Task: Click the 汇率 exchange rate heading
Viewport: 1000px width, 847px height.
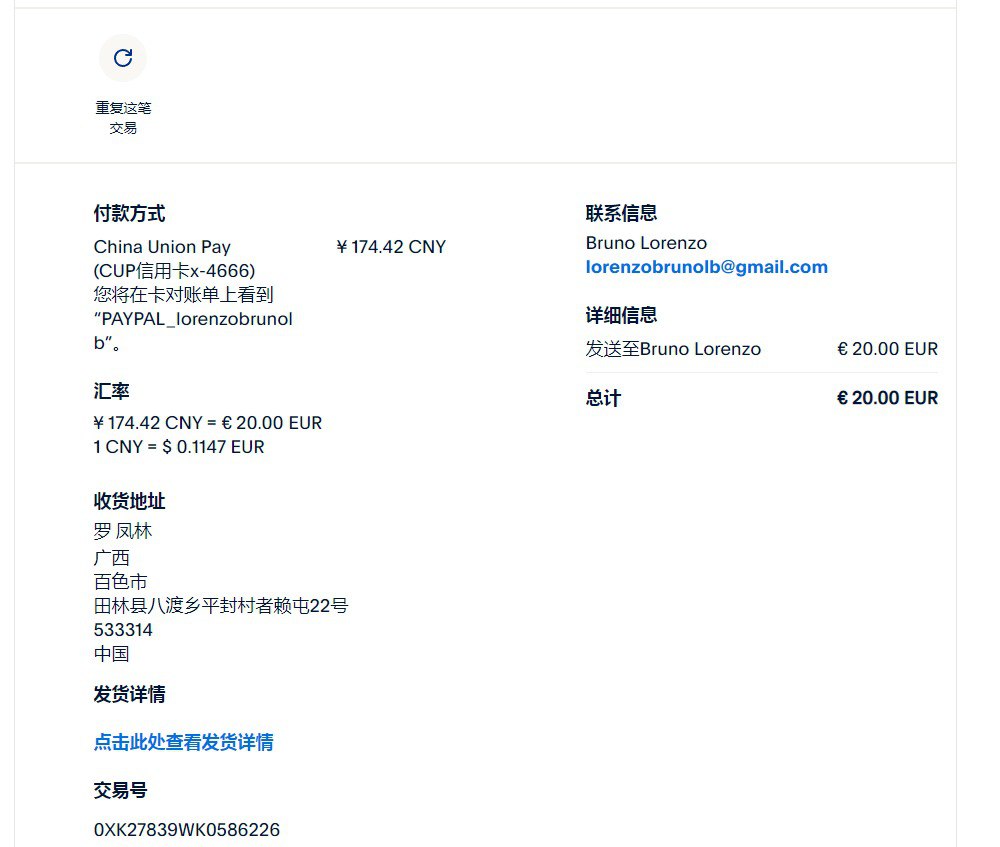Action: point(111,391)
